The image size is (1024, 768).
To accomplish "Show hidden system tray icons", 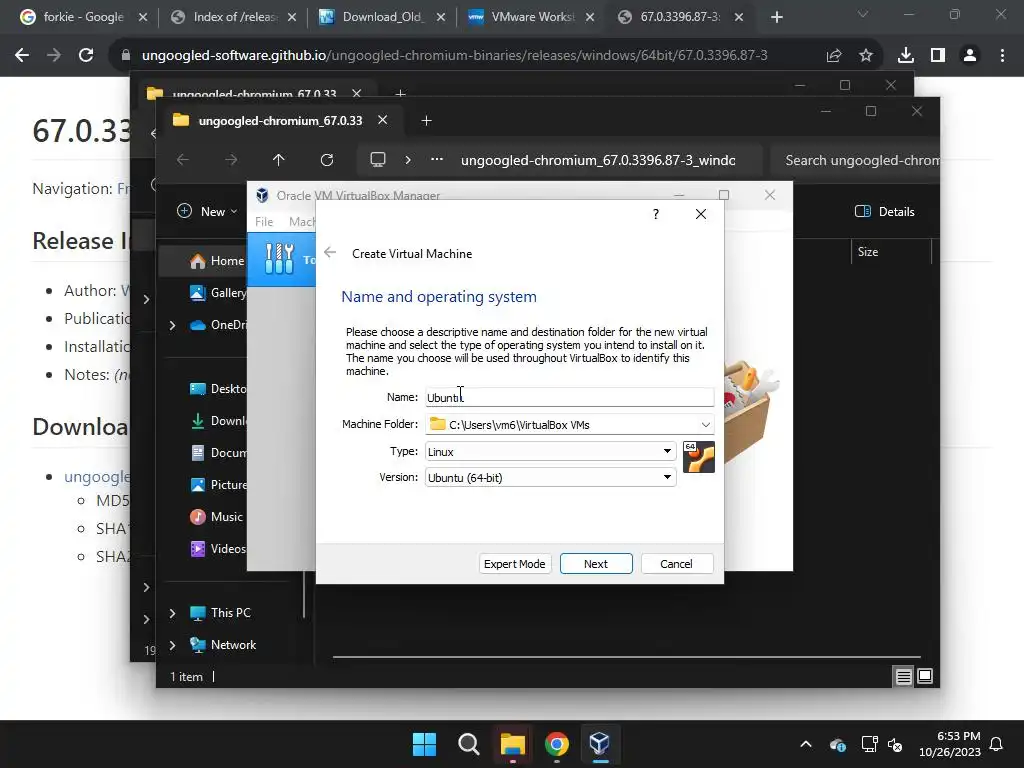I will pyautogui.click(x=806, y=744).
